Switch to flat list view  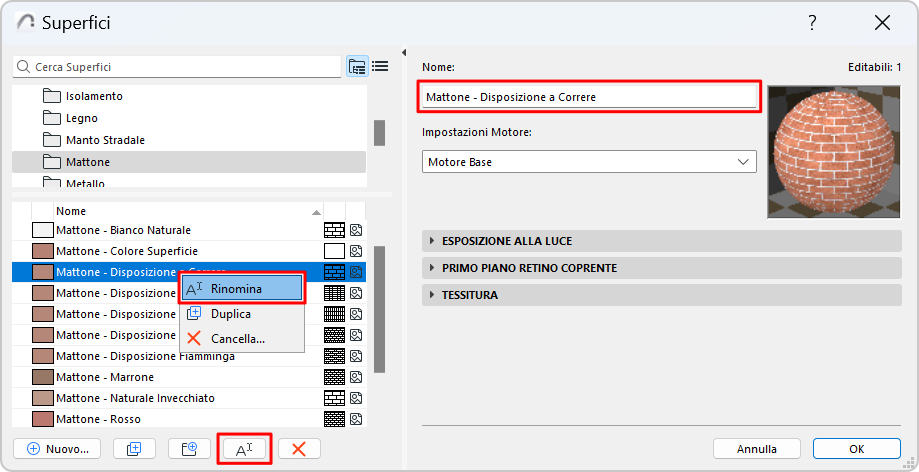pyautogui.click(x=380, y=67)
